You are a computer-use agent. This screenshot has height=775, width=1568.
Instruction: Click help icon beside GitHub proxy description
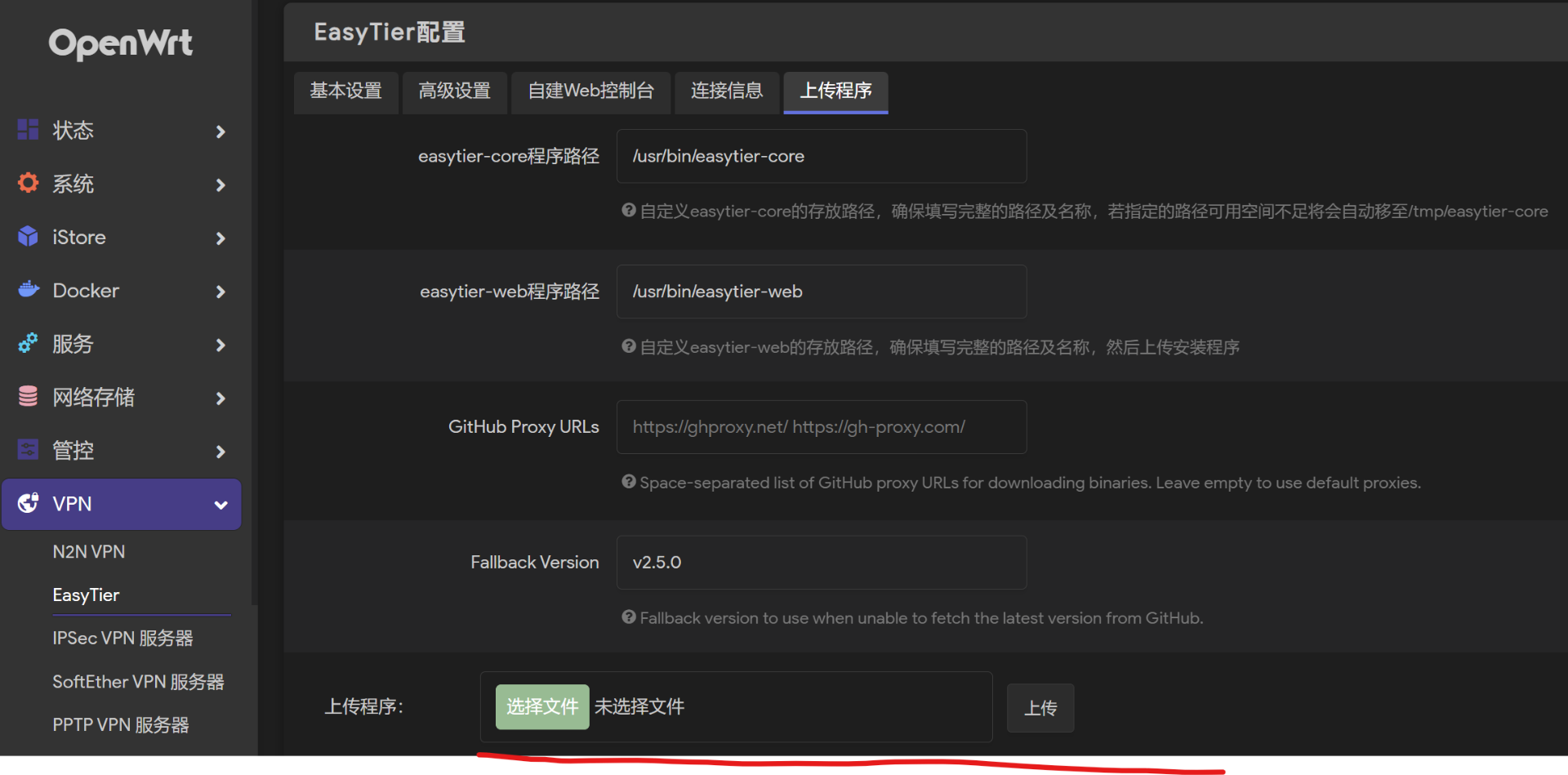point(629,482)
